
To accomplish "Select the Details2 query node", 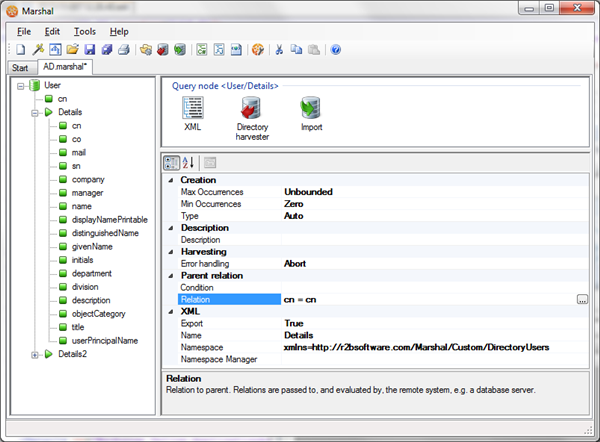I will click(72, 354).
